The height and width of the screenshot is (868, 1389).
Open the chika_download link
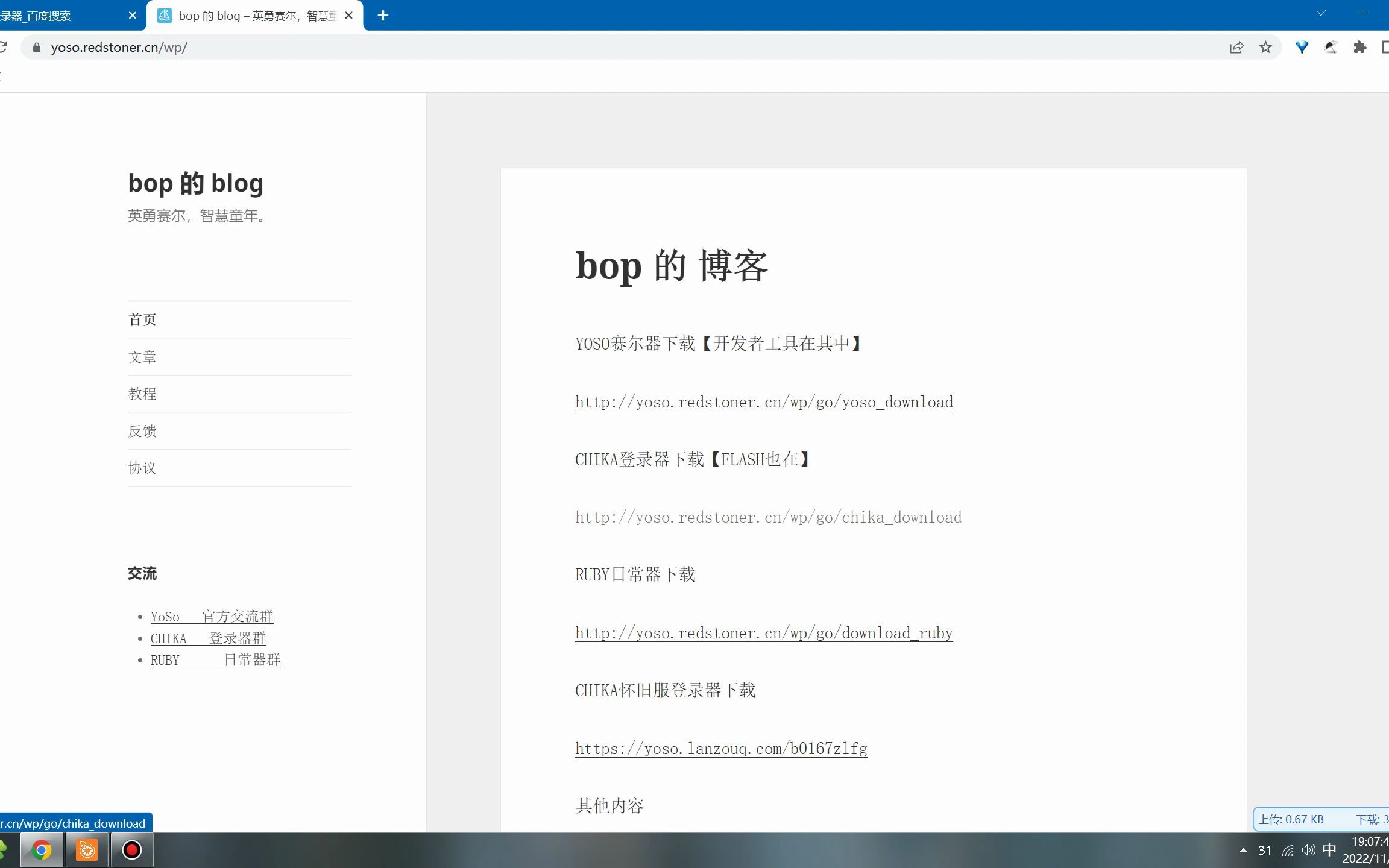pos(768,517)
